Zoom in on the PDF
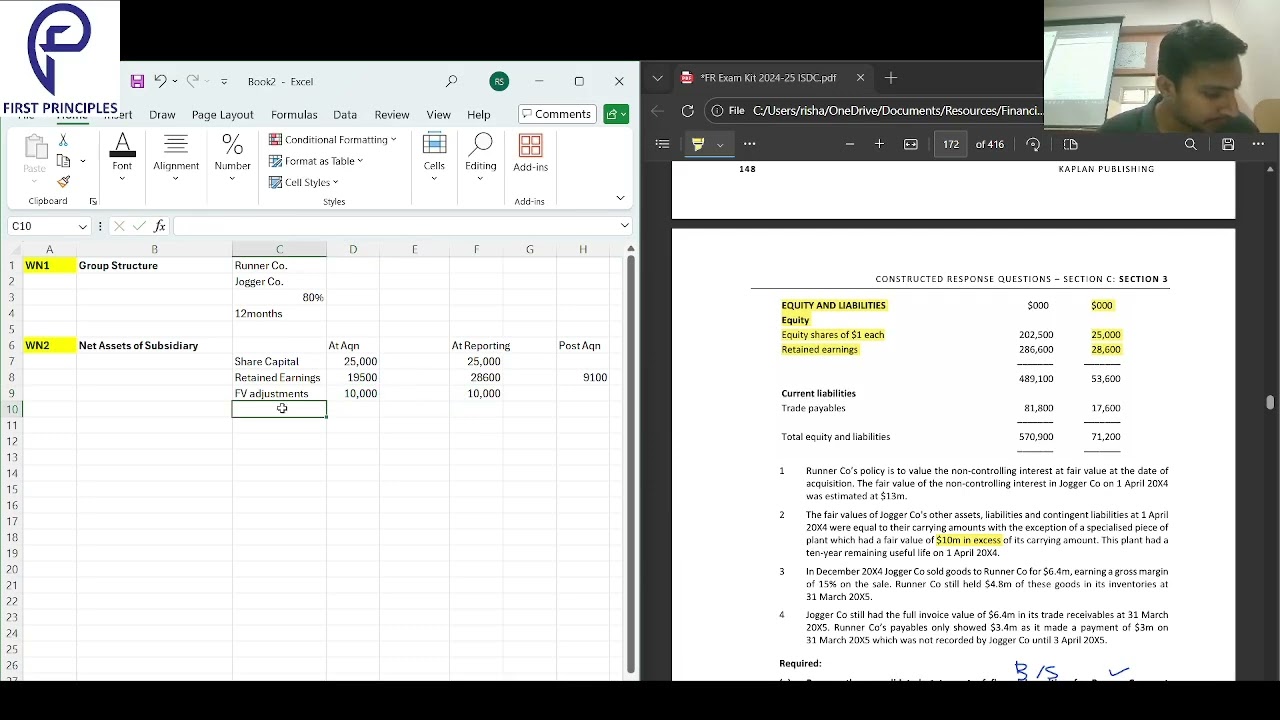The width and height of the screenshot is (1280, 720). point(879,144)
